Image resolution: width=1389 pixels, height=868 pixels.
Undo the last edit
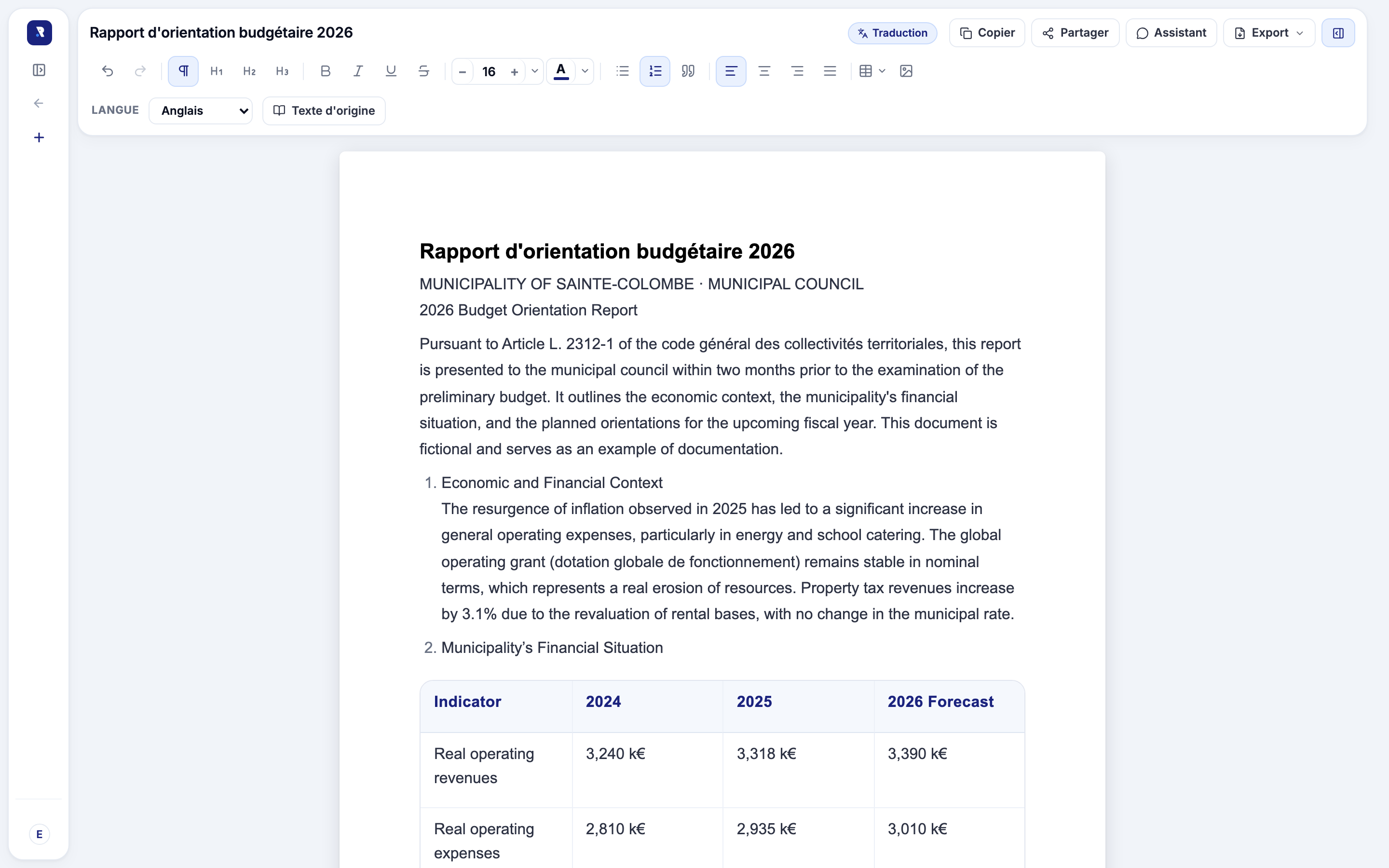click(108, 71)
